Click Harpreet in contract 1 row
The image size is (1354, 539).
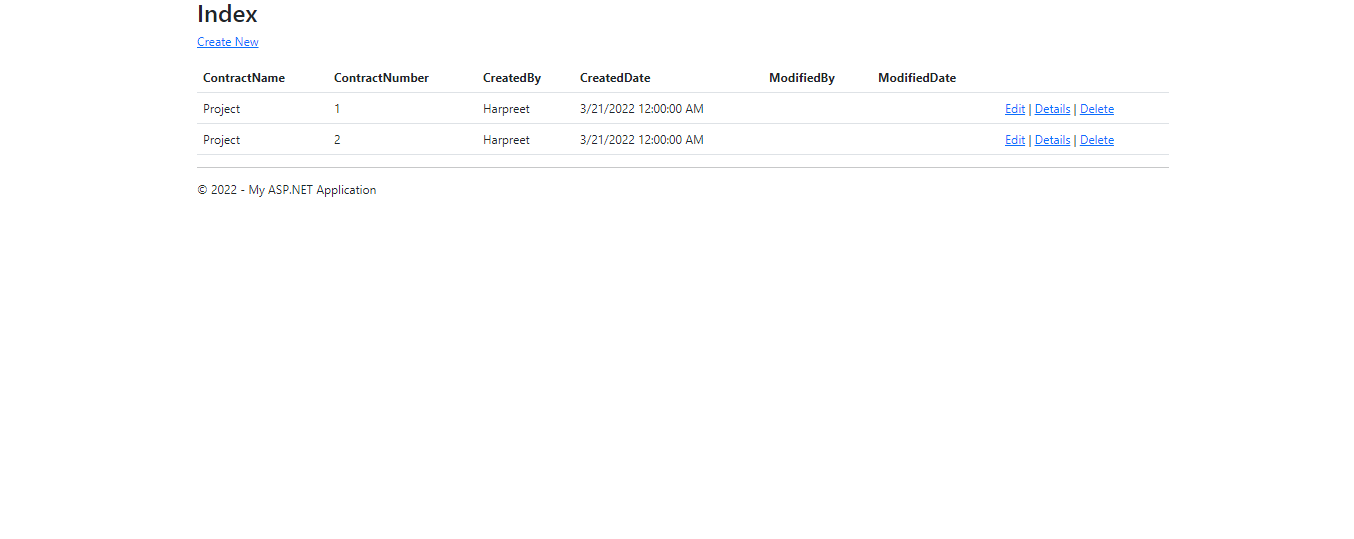coord(506,109)
